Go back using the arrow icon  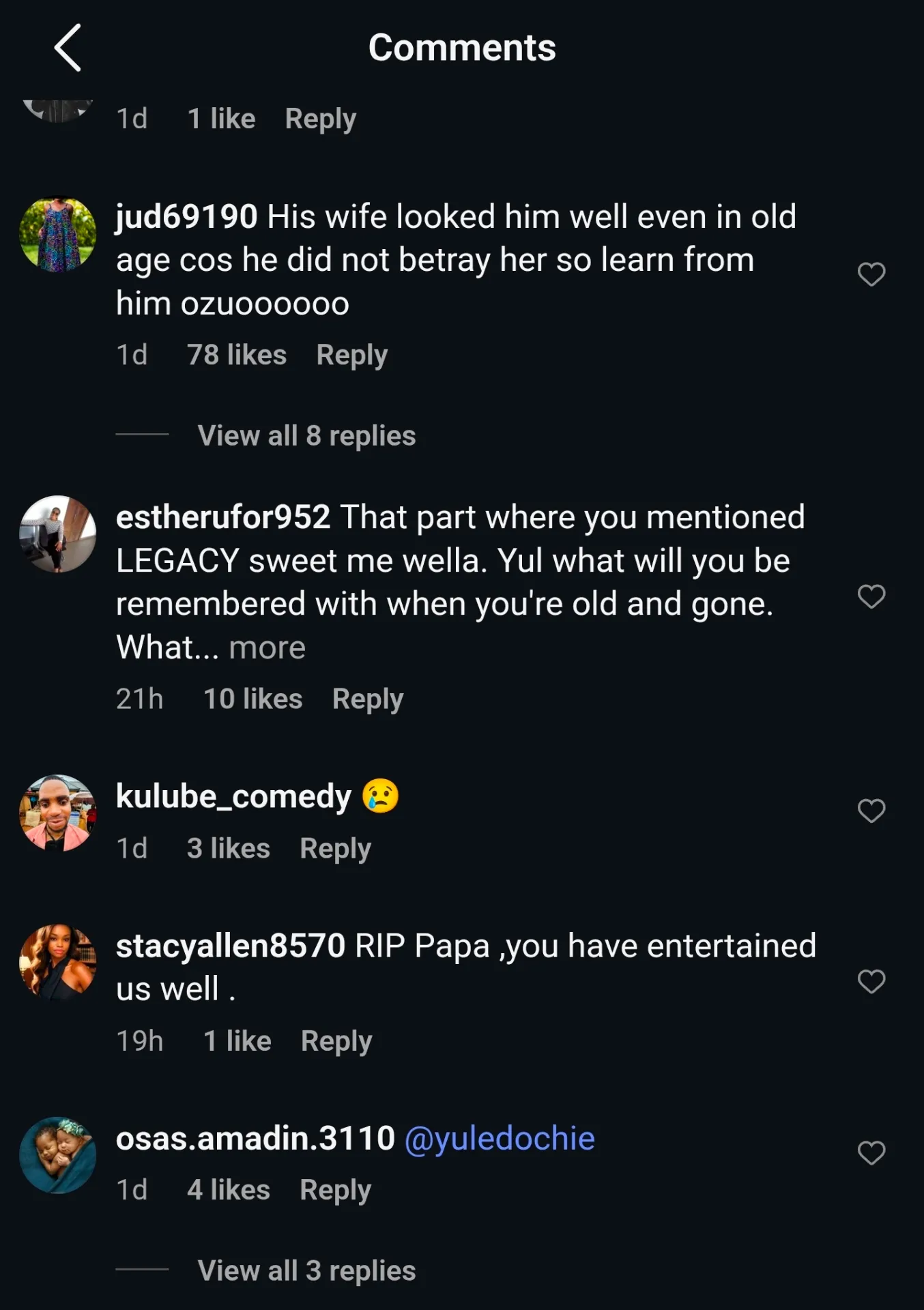[68, 48]
